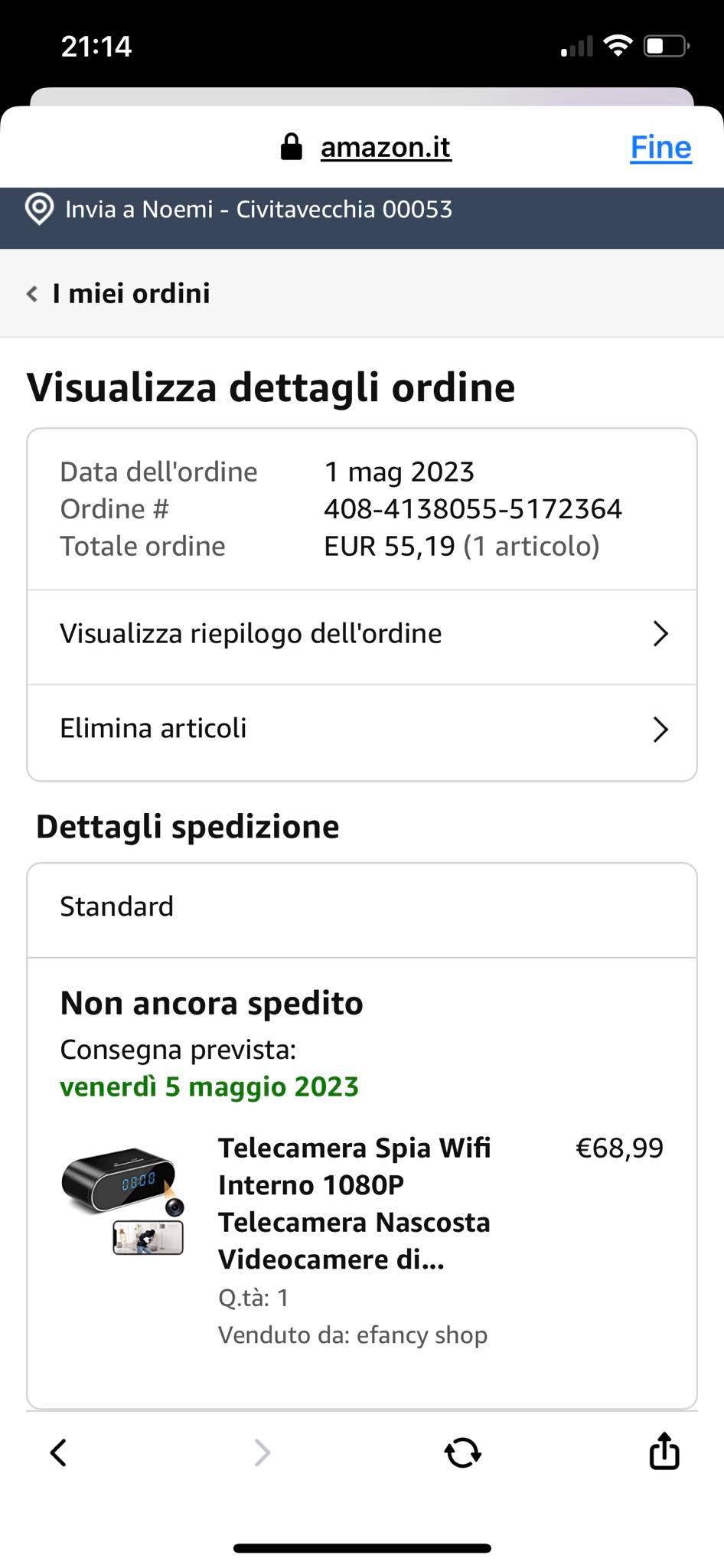The image size is (724, 1568).
Task: Expand Elimina articoli chevron
Action: point(660,729)
